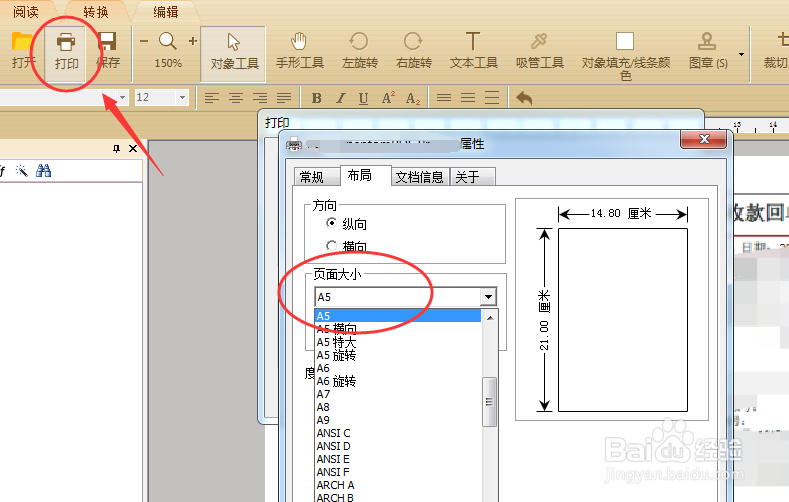Screen dimensions: 789x502
Task: Justify text alignment
Action: 284,98
